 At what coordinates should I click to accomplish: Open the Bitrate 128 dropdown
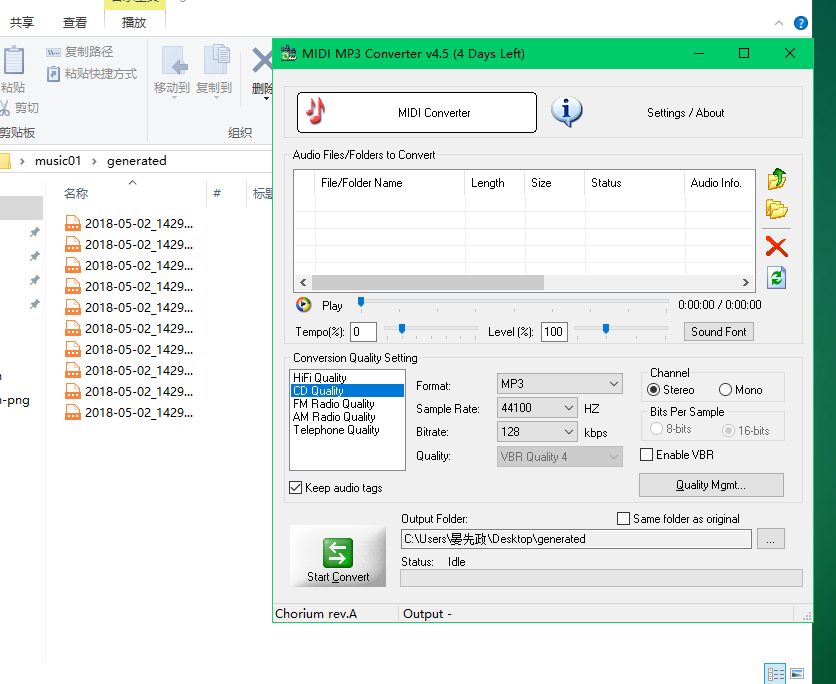537,432
